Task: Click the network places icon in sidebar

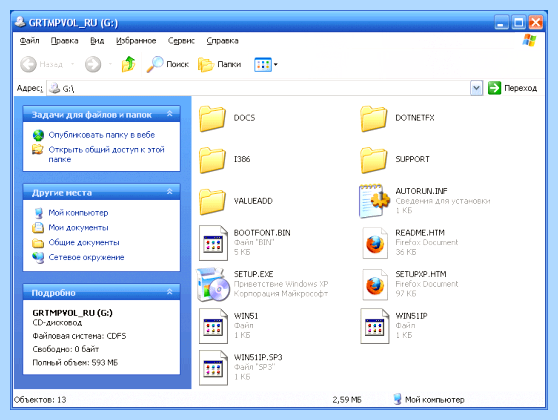Action: [38, 257]
